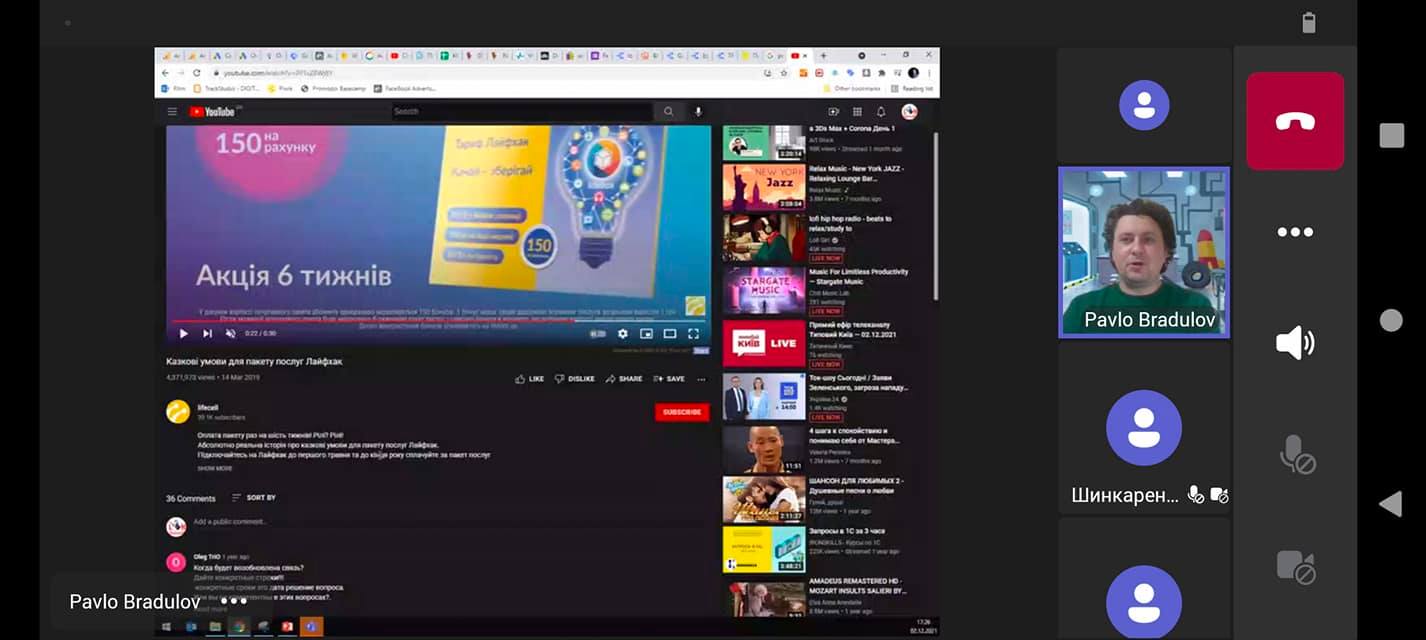Toggle the disabled microphone icon
Image resolution: width=1426 pixels, height=640 pixels.
point(1297,454)
